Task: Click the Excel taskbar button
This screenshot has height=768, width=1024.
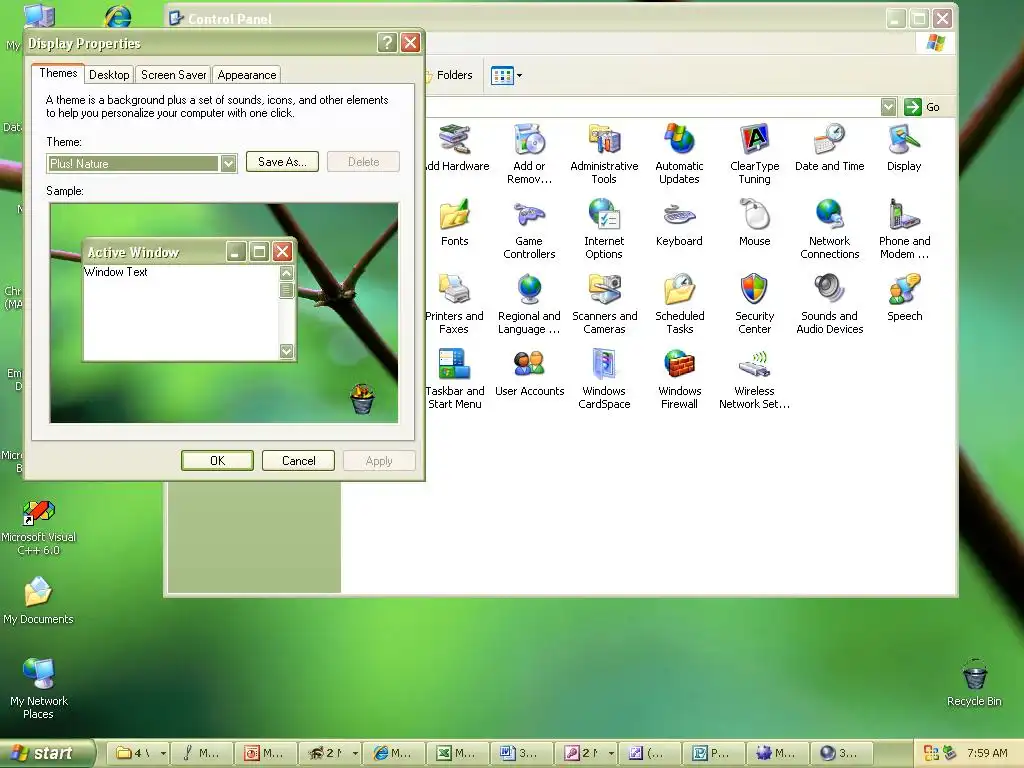Action: pos(456,753)
